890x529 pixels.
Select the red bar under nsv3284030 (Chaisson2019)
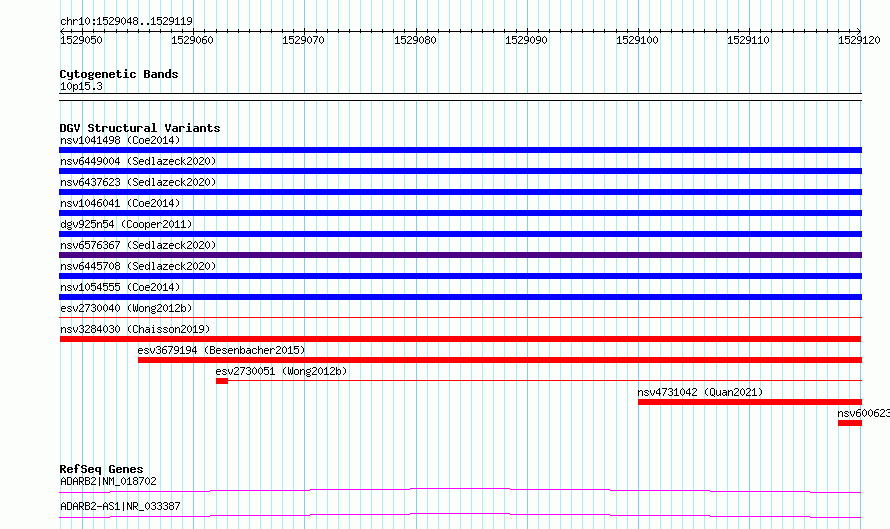click(x=460, y=339)
